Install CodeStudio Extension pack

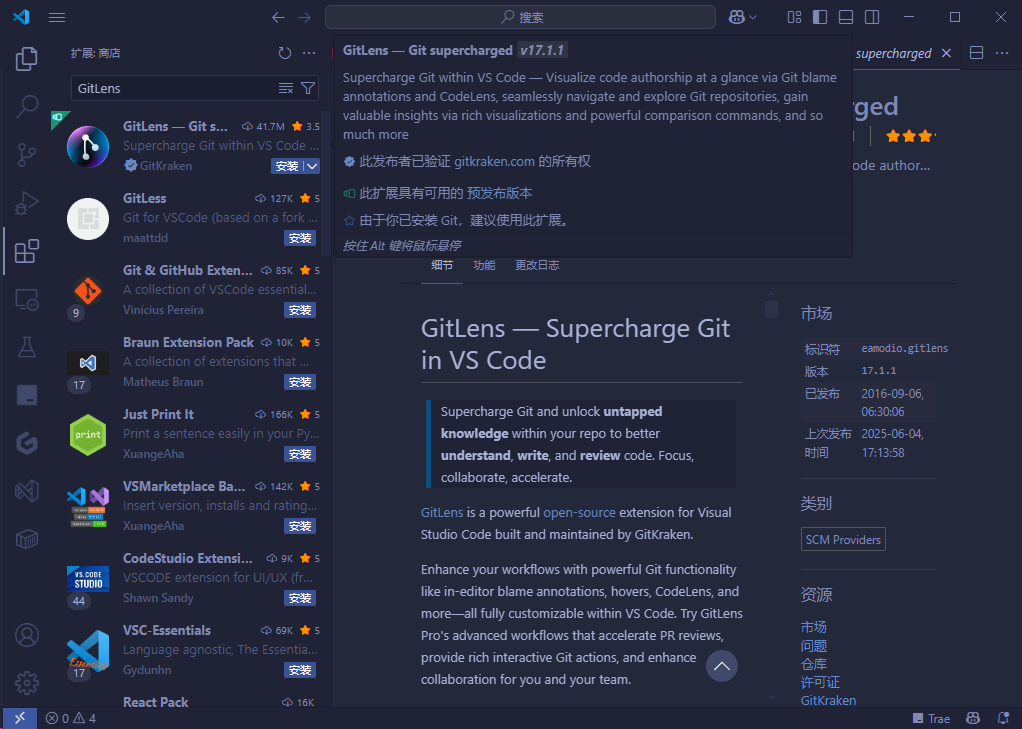coord(300,598)
